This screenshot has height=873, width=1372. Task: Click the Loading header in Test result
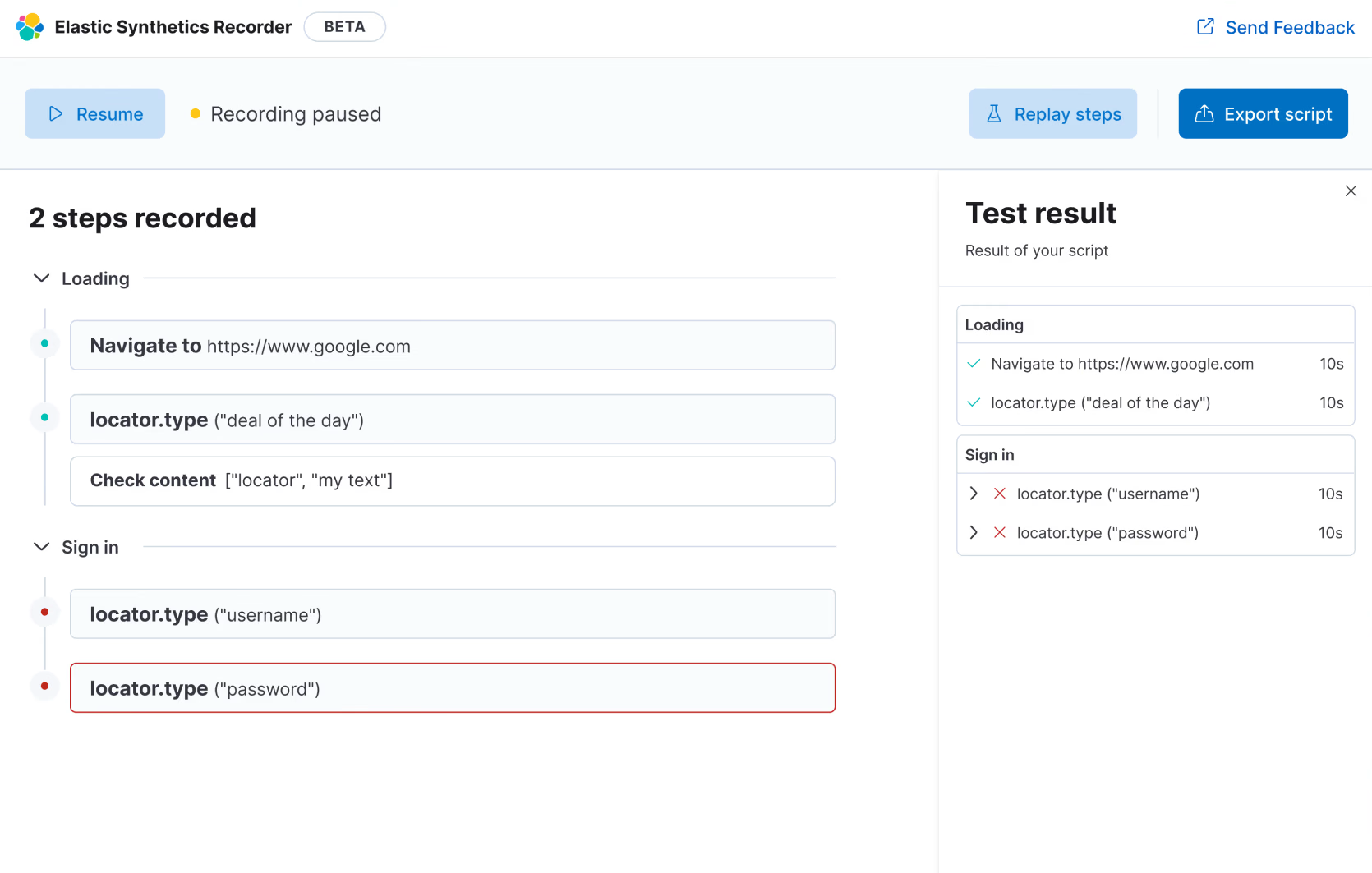[x=994, y=324]
